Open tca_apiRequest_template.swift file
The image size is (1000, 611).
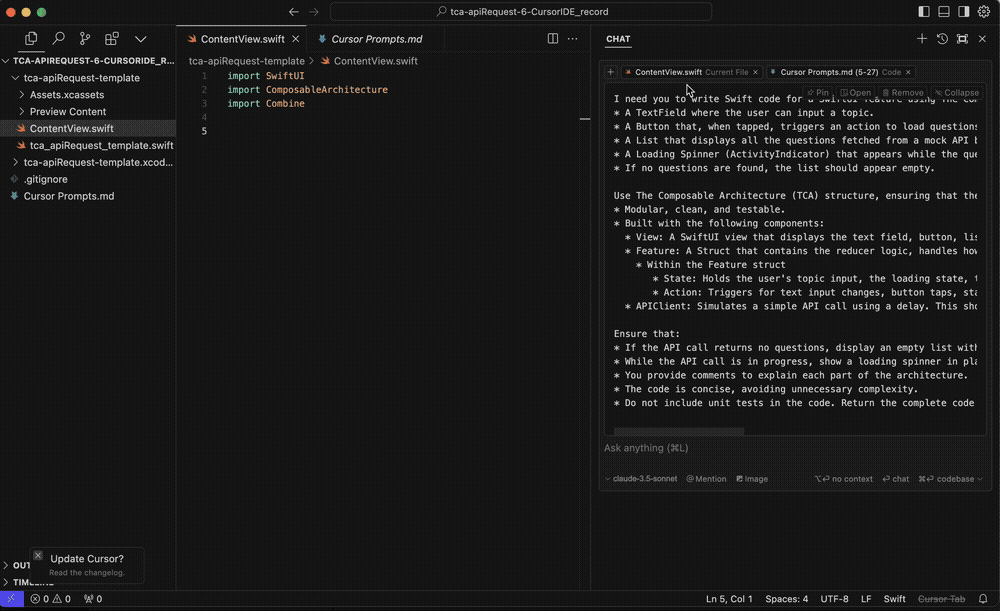[88, 145]
